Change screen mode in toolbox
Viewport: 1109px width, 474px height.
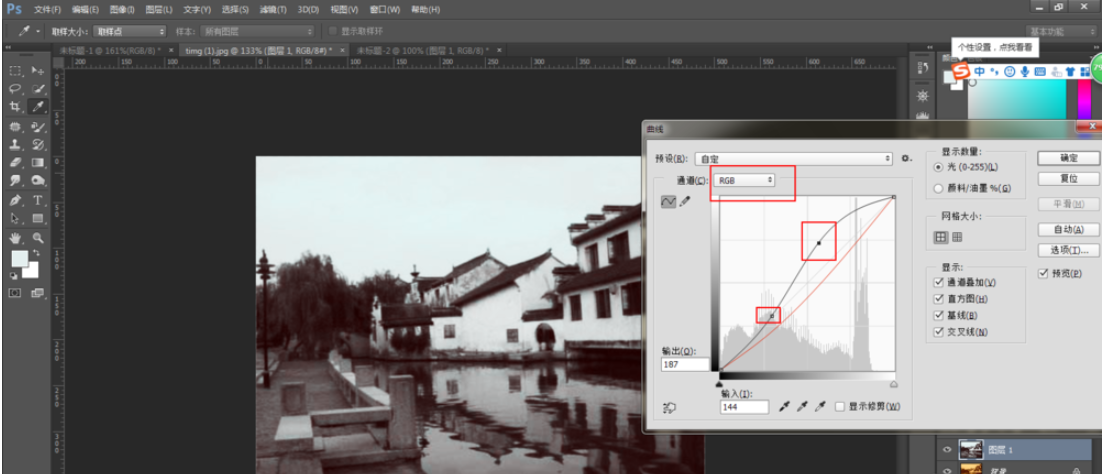tap(38, 293)
